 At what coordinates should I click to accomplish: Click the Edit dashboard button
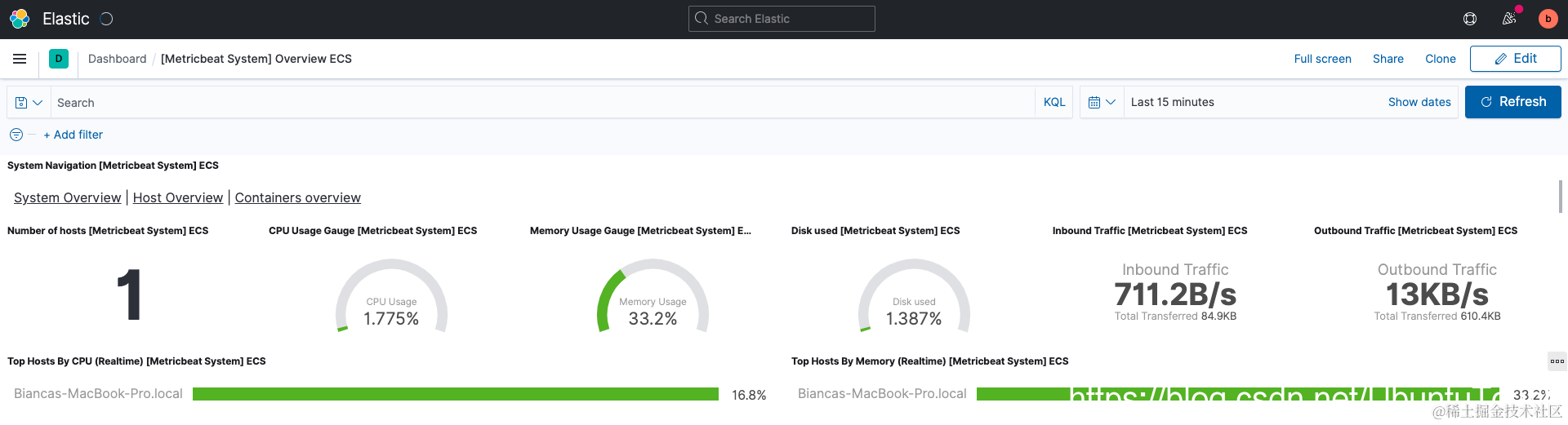point(1516,59)
